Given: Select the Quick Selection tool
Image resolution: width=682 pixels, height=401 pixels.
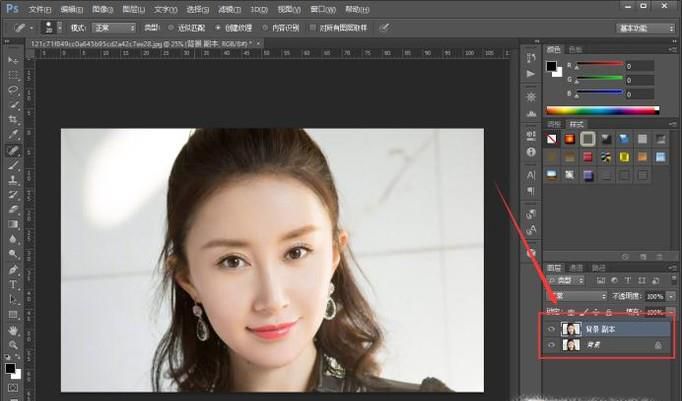Looking at the screenshot, I should (x=13, y=105).
